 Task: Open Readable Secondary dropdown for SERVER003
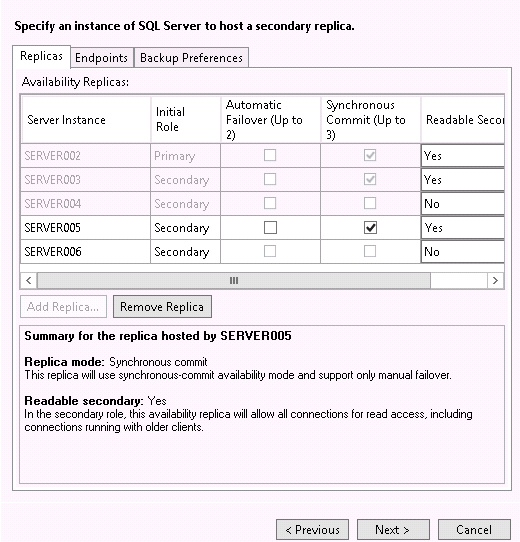pyautogui.click(x=463, y=180)
